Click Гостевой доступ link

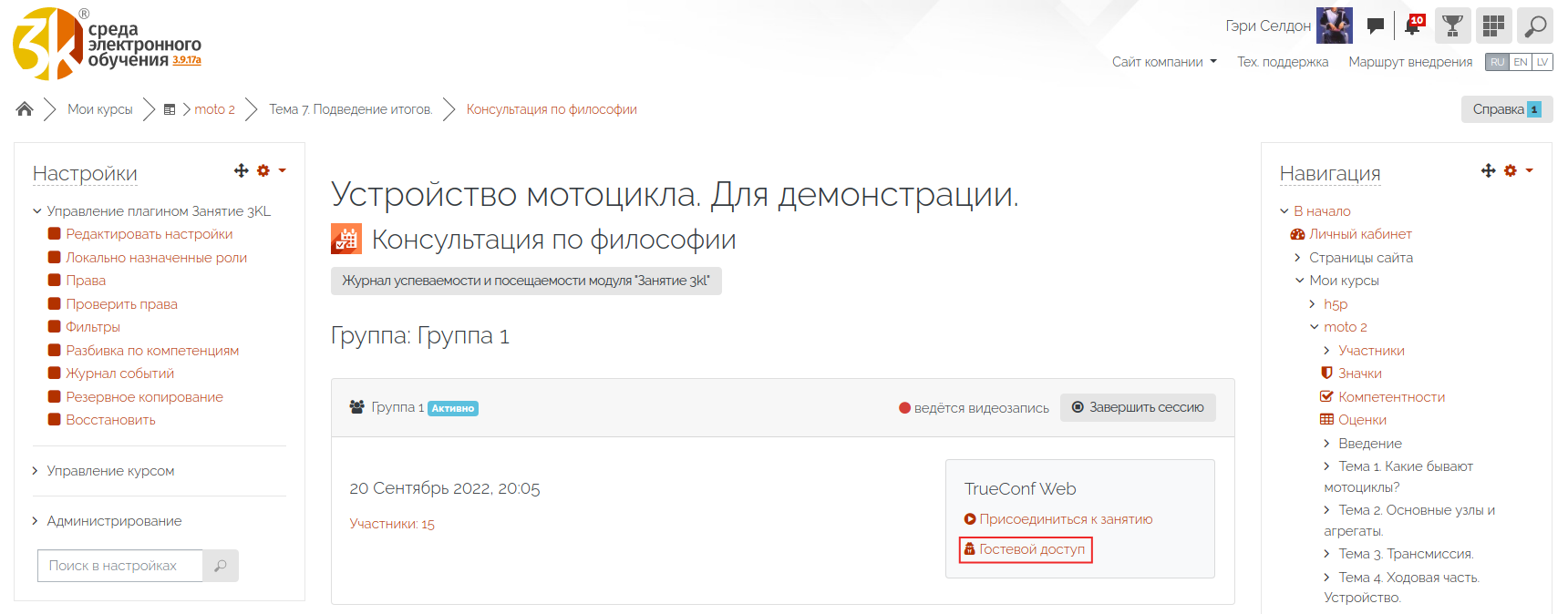(x=1031, y=549)
